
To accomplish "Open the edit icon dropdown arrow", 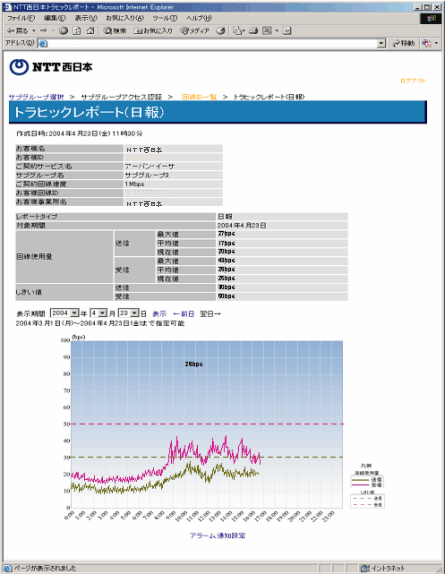I will (x=277, y=31).
